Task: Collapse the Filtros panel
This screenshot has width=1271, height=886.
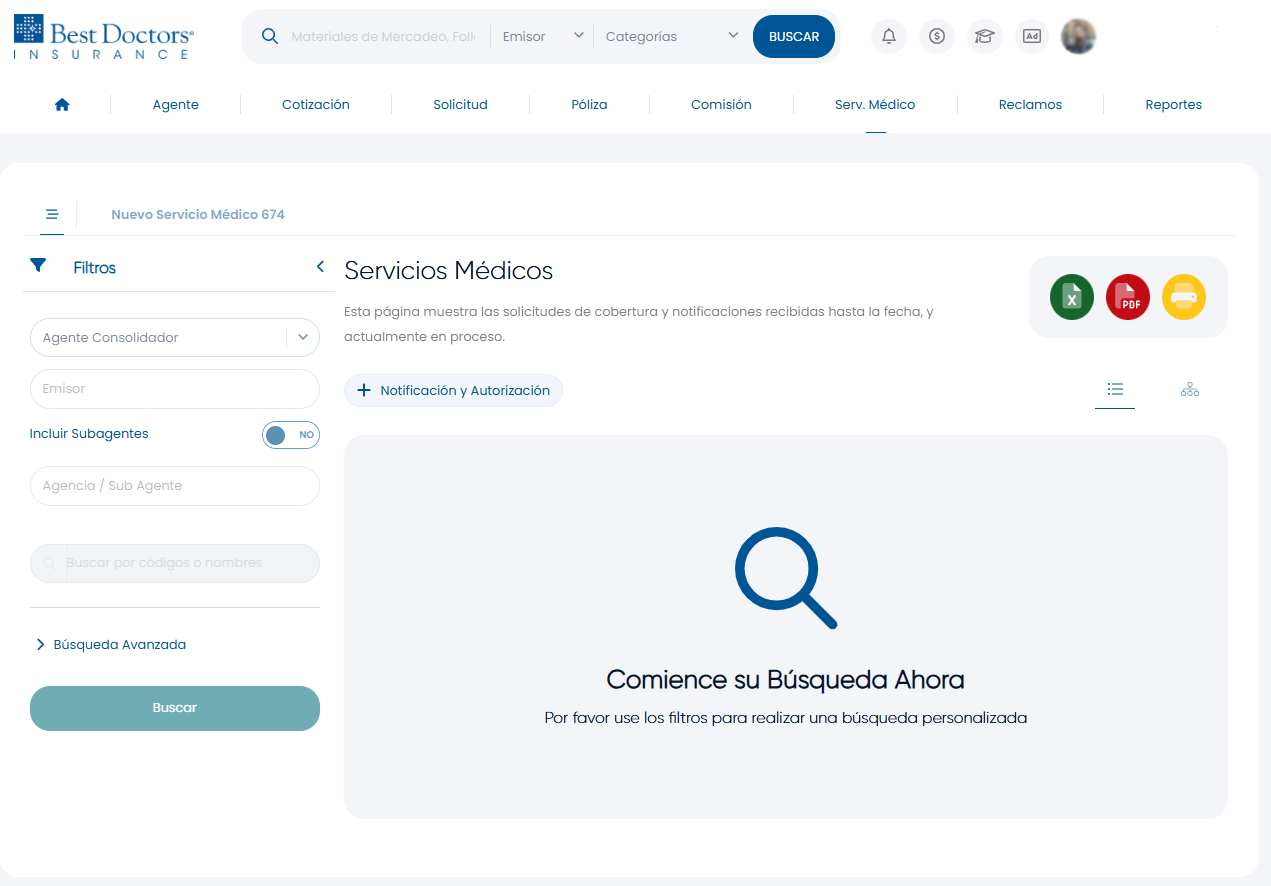Action: pos(320,267)
